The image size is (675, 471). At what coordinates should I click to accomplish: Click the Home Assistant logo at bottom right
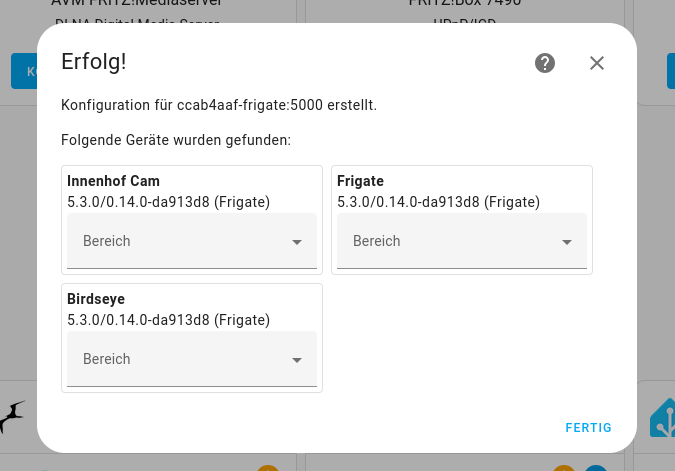click(663, 418)
